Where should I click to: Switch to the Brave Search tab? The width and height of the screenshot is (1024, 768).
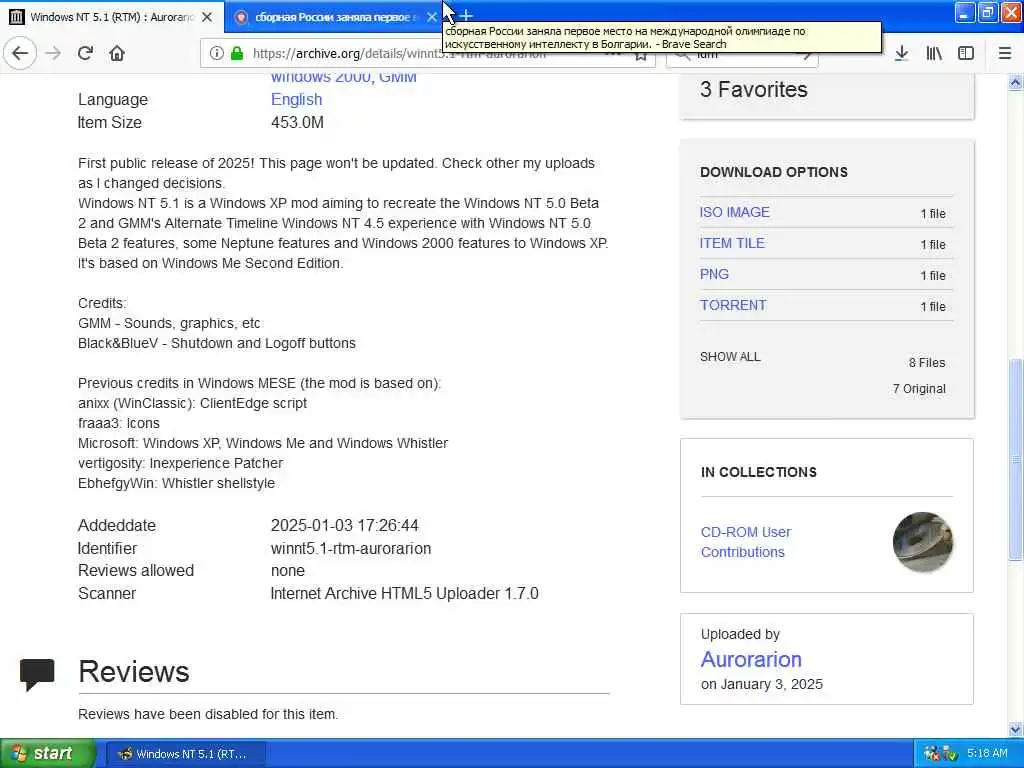(x=335, y=17)
